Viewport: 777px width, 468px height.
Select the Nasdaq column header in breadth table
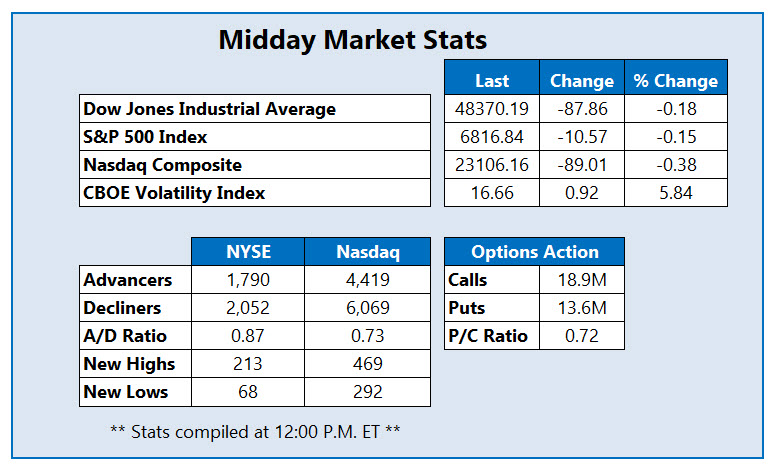[x=369, y=252]
